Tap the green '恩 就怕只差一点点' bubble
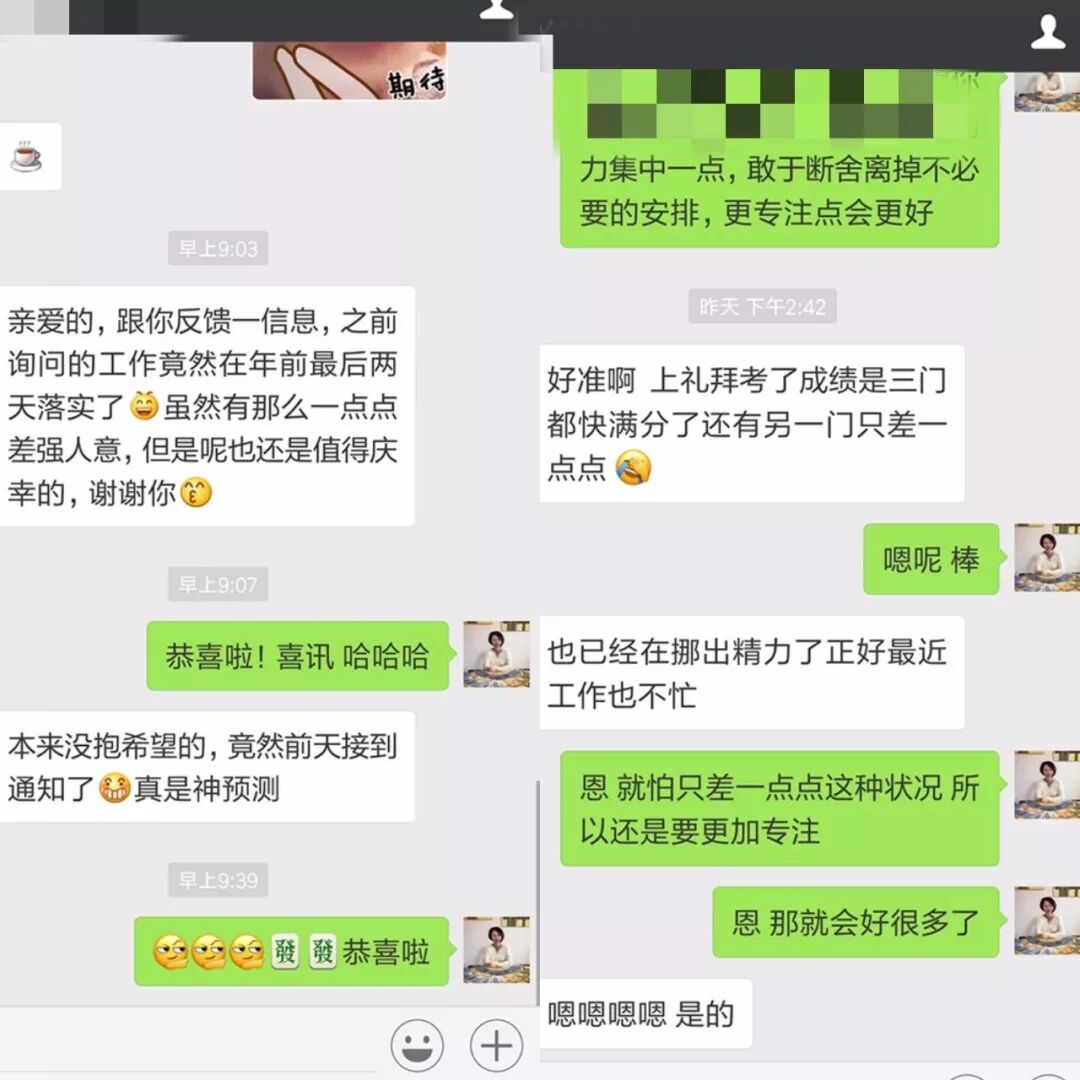The height and width of the screenshot is (1080, 1080). 779,809
